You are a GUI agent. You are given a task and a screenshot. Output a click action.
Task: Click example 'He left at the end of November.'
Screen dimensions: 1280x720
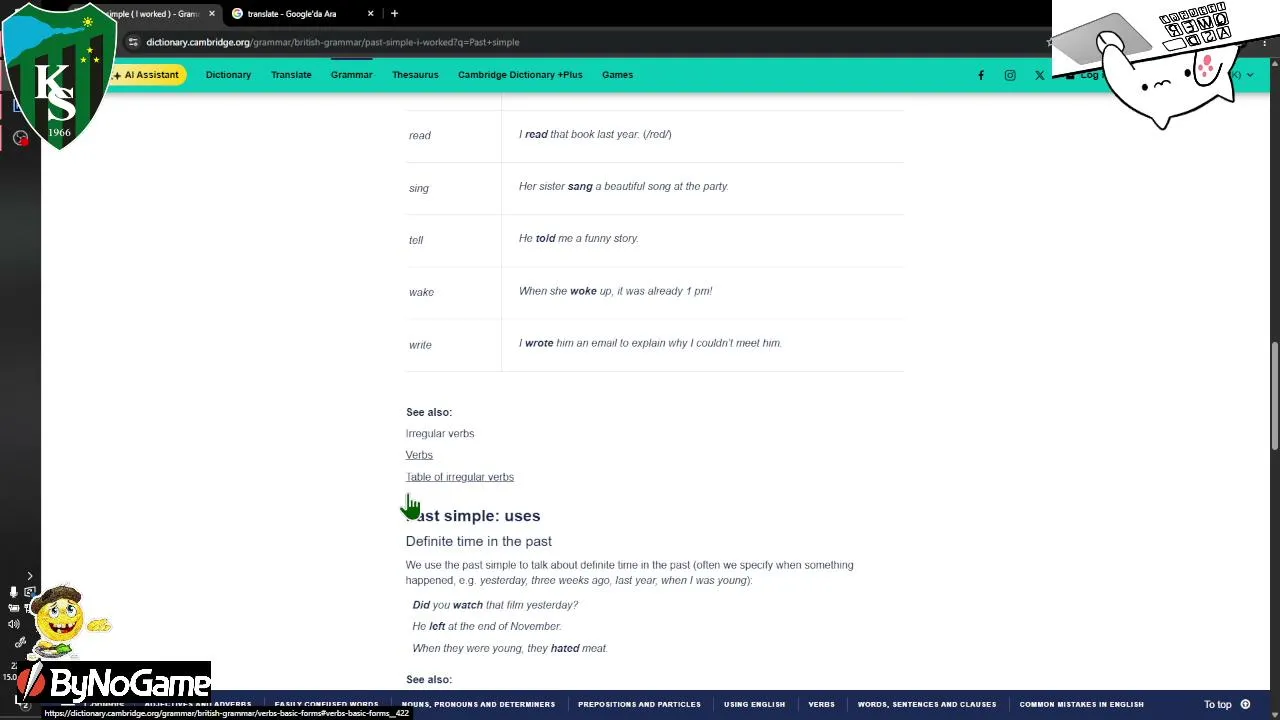487,626
